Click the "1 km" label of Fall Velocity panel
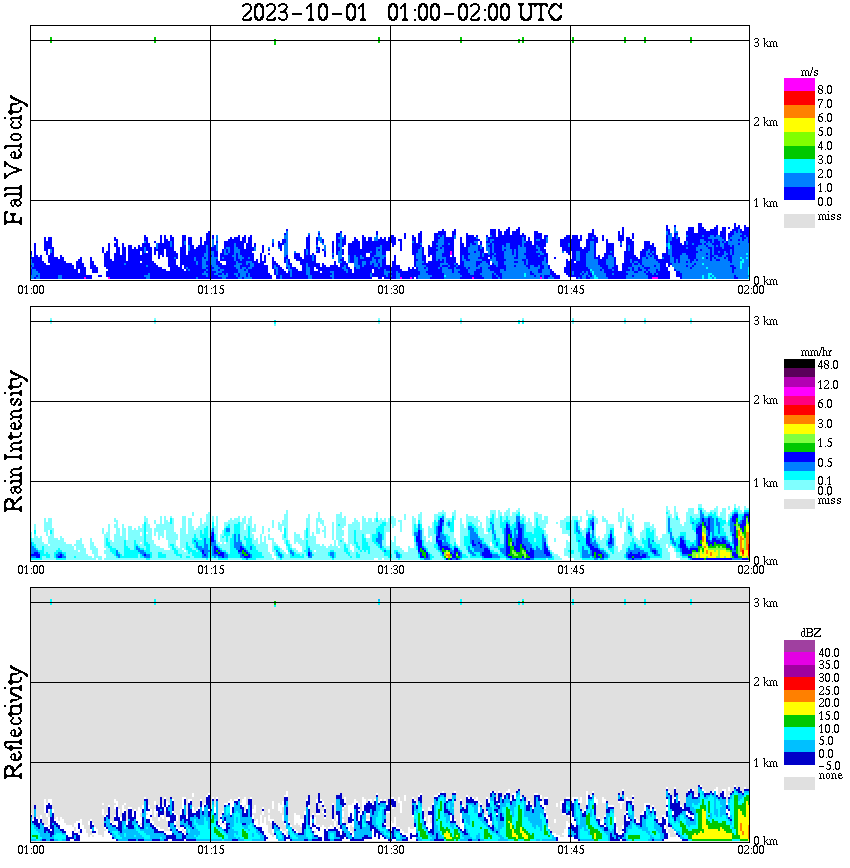Screen dimensions: 850x868 [766, 203]
